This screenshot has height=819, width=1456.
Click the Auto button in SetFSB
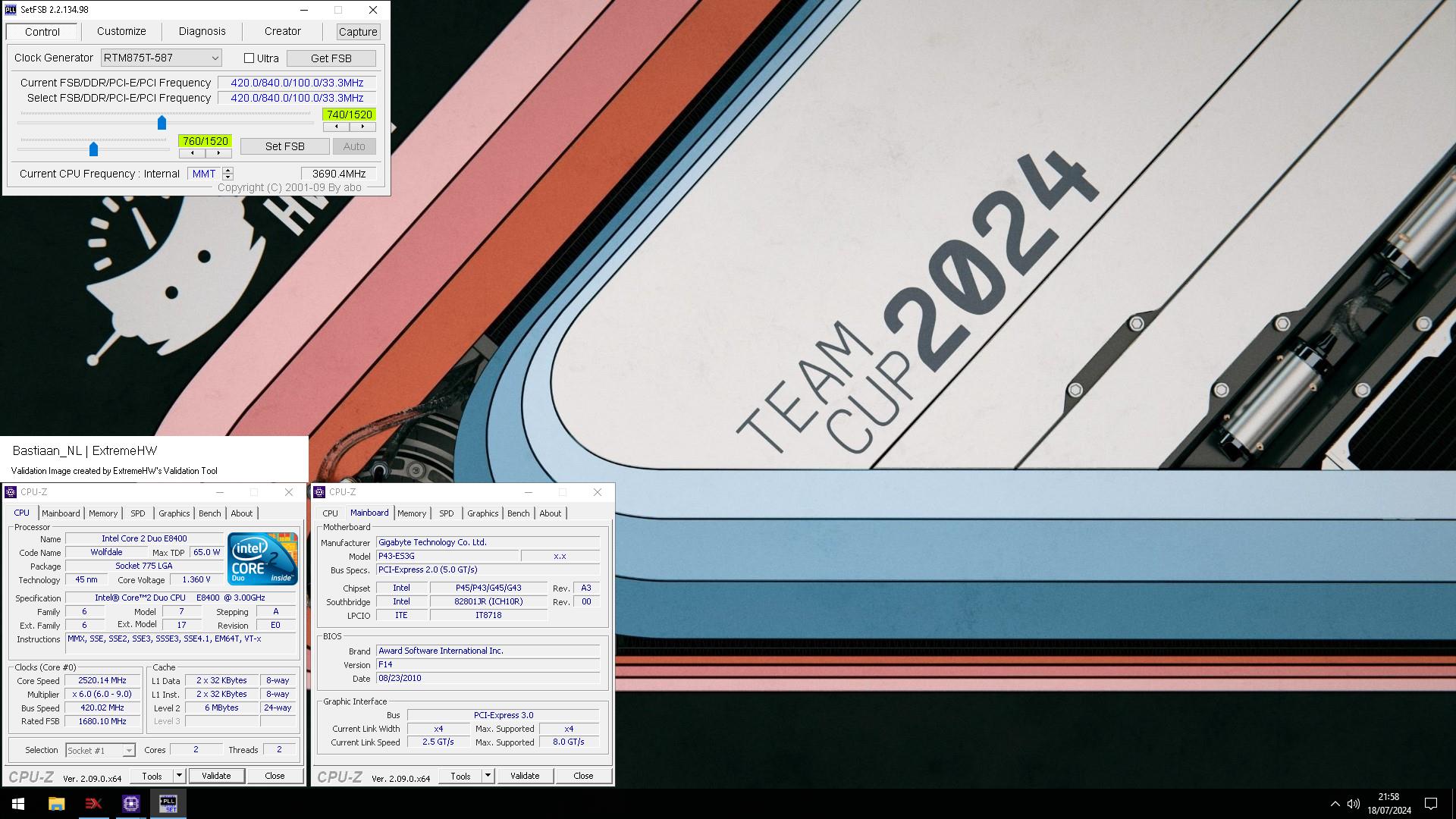(x=354, y=146)
